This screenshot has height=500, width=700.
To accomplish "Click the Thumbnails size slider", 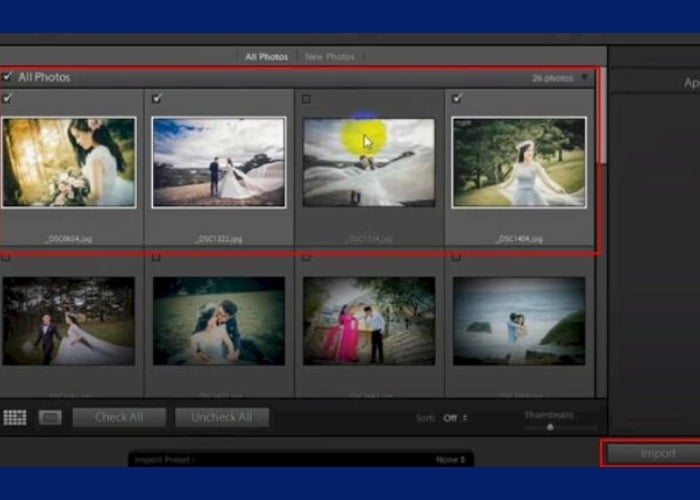I will 549,427.
